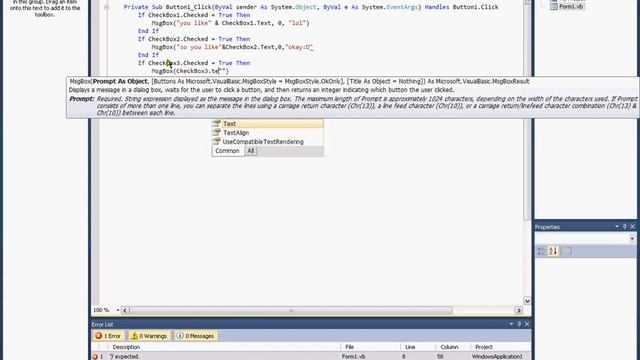Toggle auto-hide pin on Properties panel
The height and width of the screenshot is (360, 640).
coord(624,227)
